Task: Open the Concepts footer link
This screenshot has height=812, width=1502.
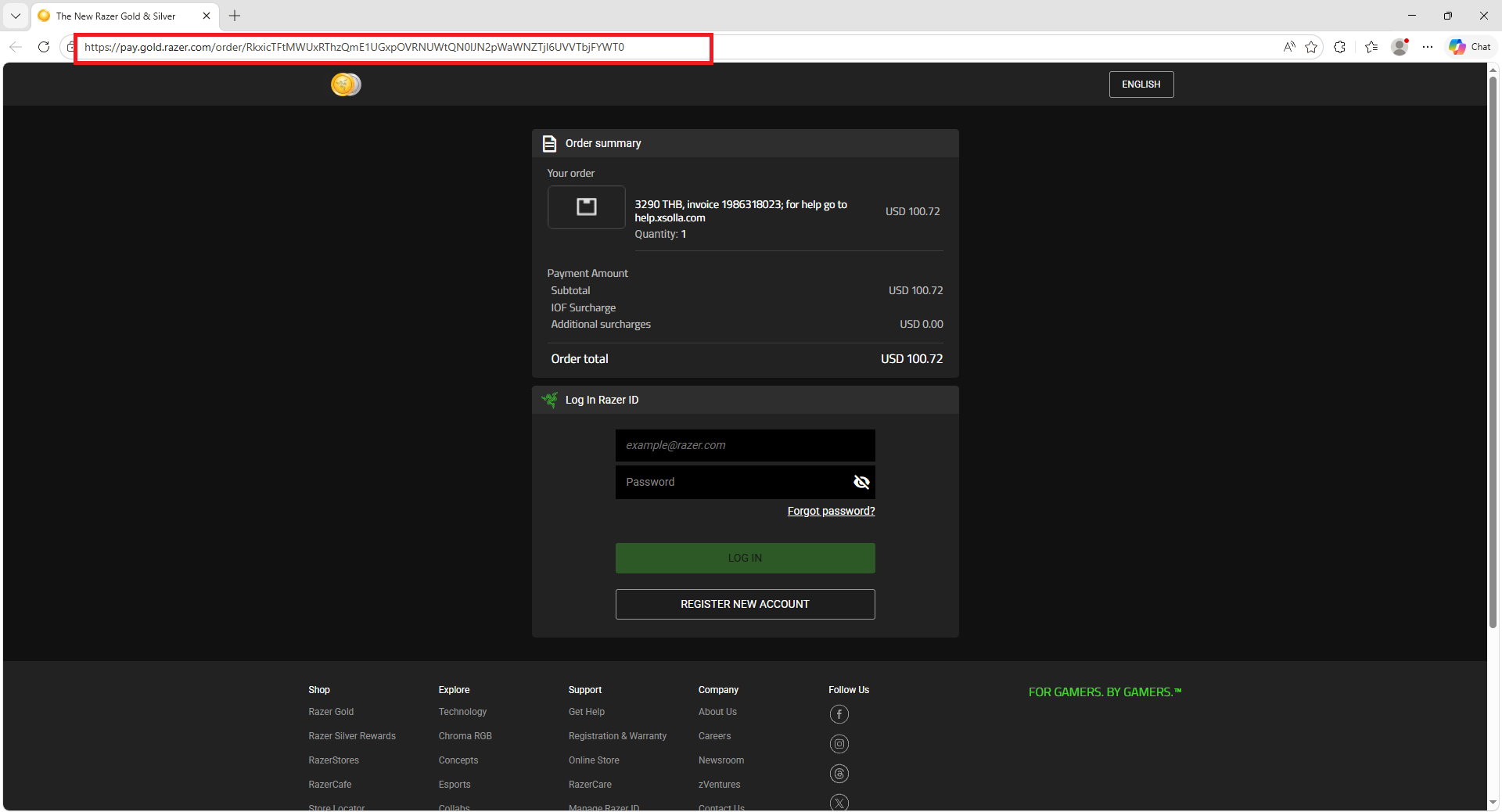Action: tap(458, 760)
